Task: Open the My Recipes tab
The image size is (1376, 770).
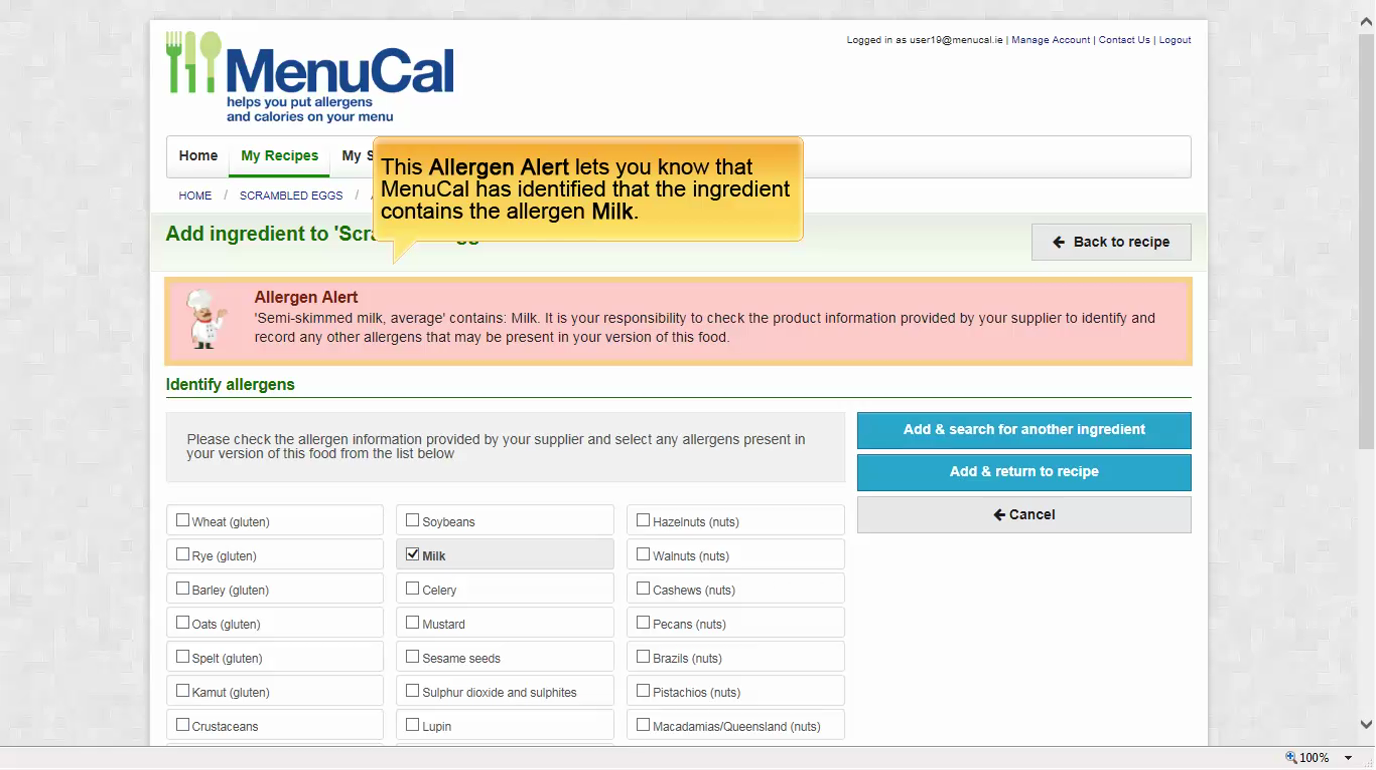Action: click(279, 156)
